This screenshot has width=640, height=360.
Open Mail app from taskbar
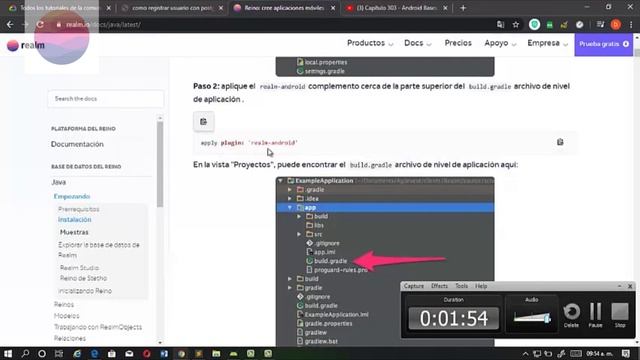click(129, 353)
